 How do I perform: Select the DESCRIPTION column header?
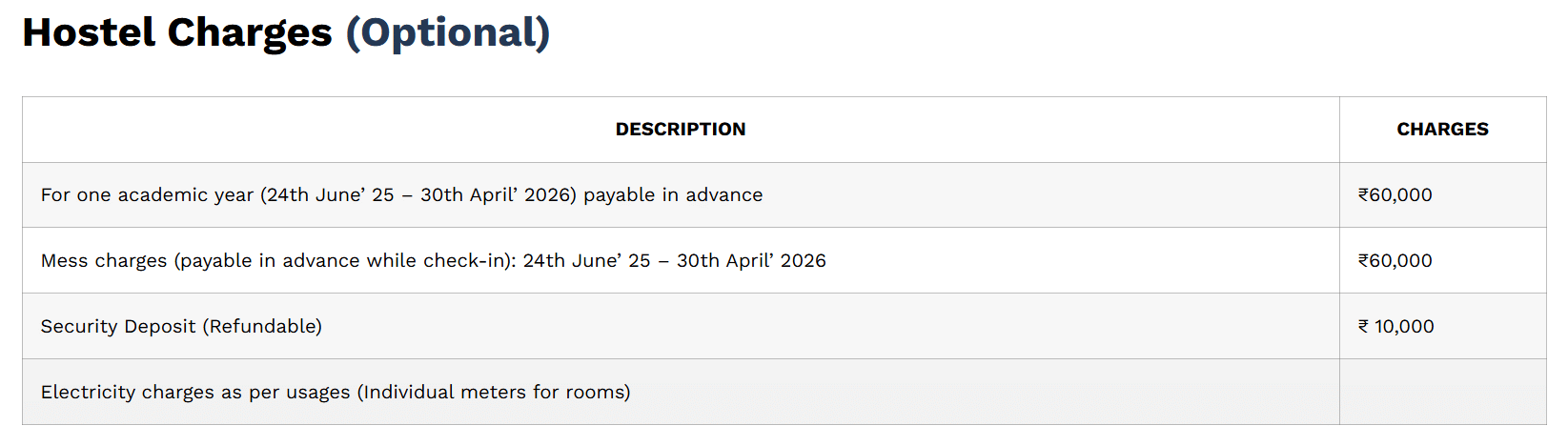point(681,130)
